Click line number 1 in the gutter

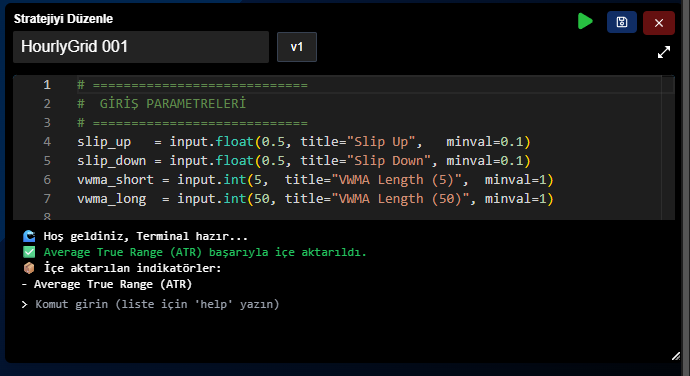point(47,85)
